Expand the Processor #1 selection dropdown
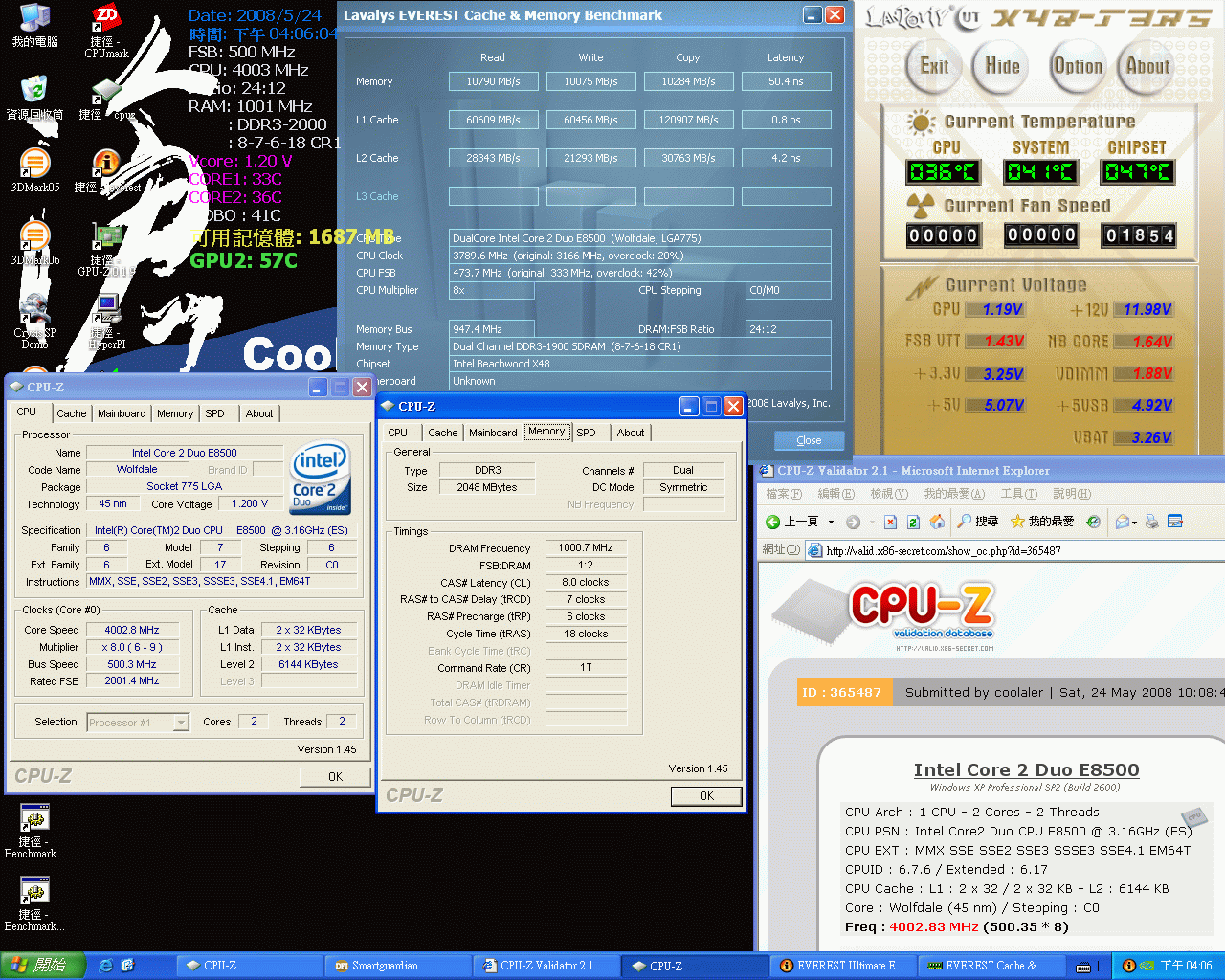This screenshot has height=980, width=1225. pos(181,723)
